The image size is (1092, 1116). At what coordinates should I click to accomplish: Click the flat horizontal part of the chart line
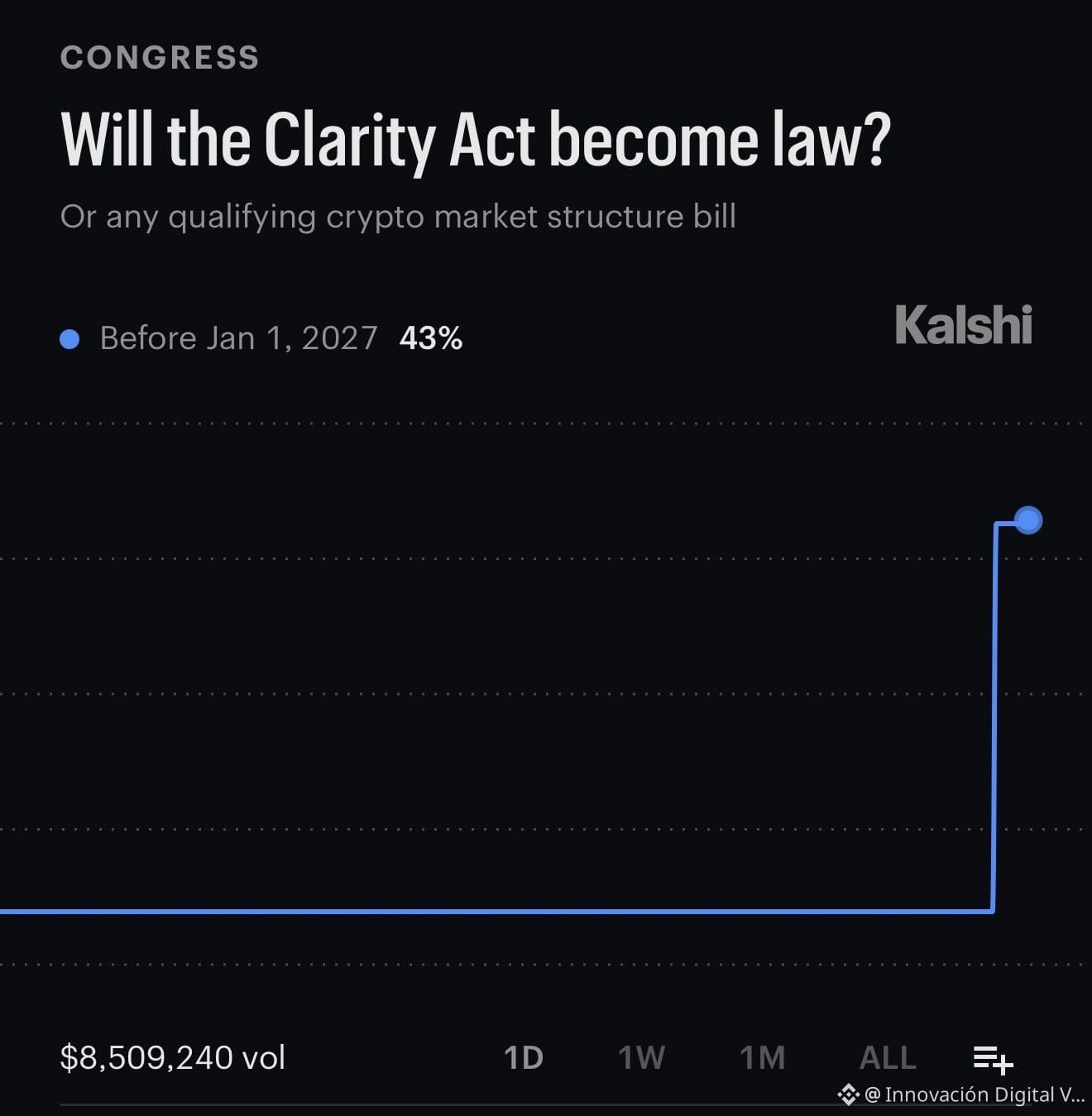[496, 912]
